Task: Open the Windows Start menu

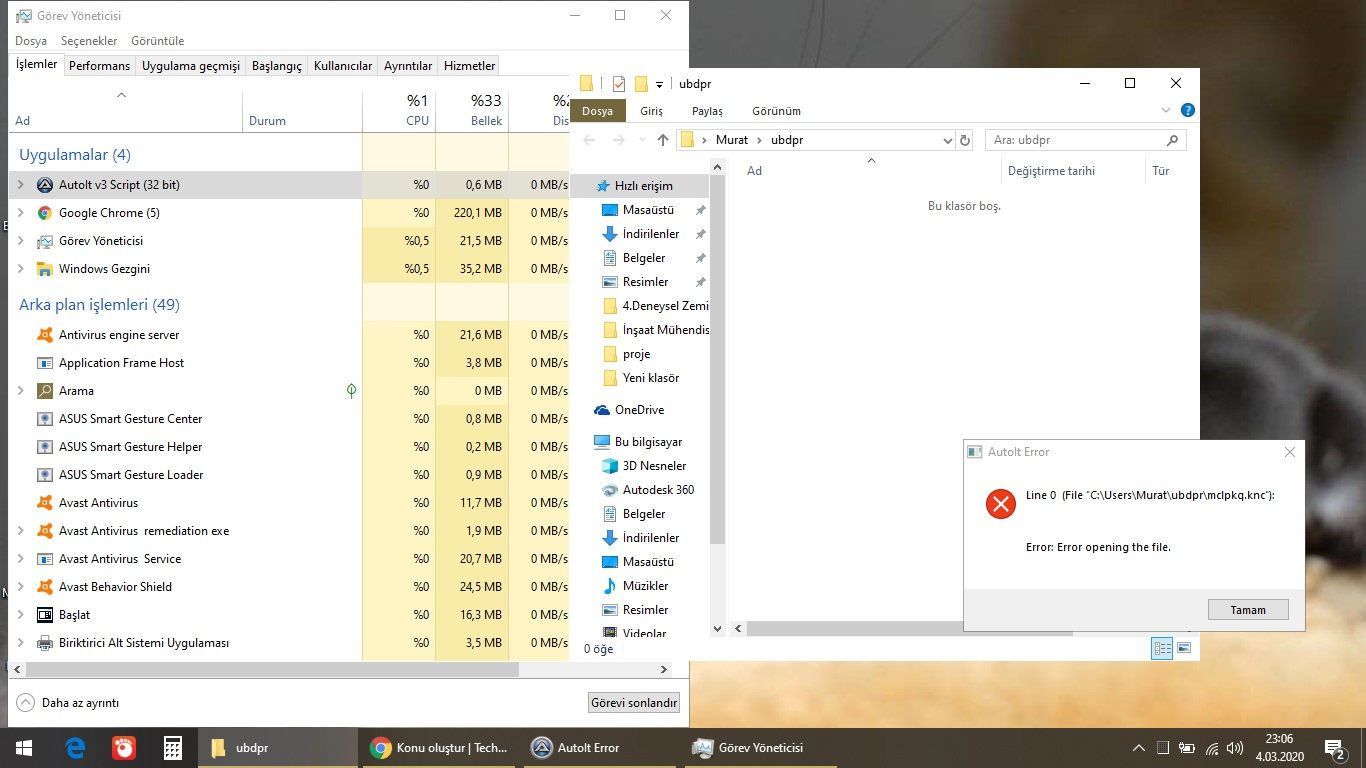Action: (x=23, y=748)
